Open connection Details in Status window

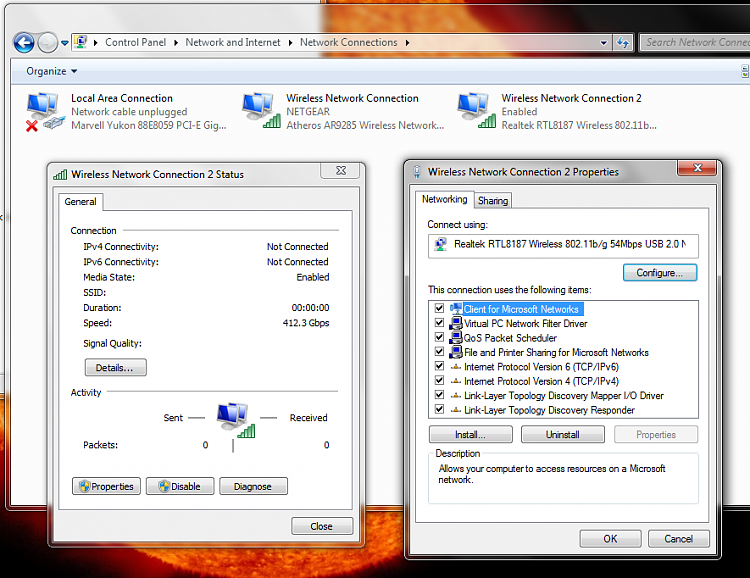[115, 367]
